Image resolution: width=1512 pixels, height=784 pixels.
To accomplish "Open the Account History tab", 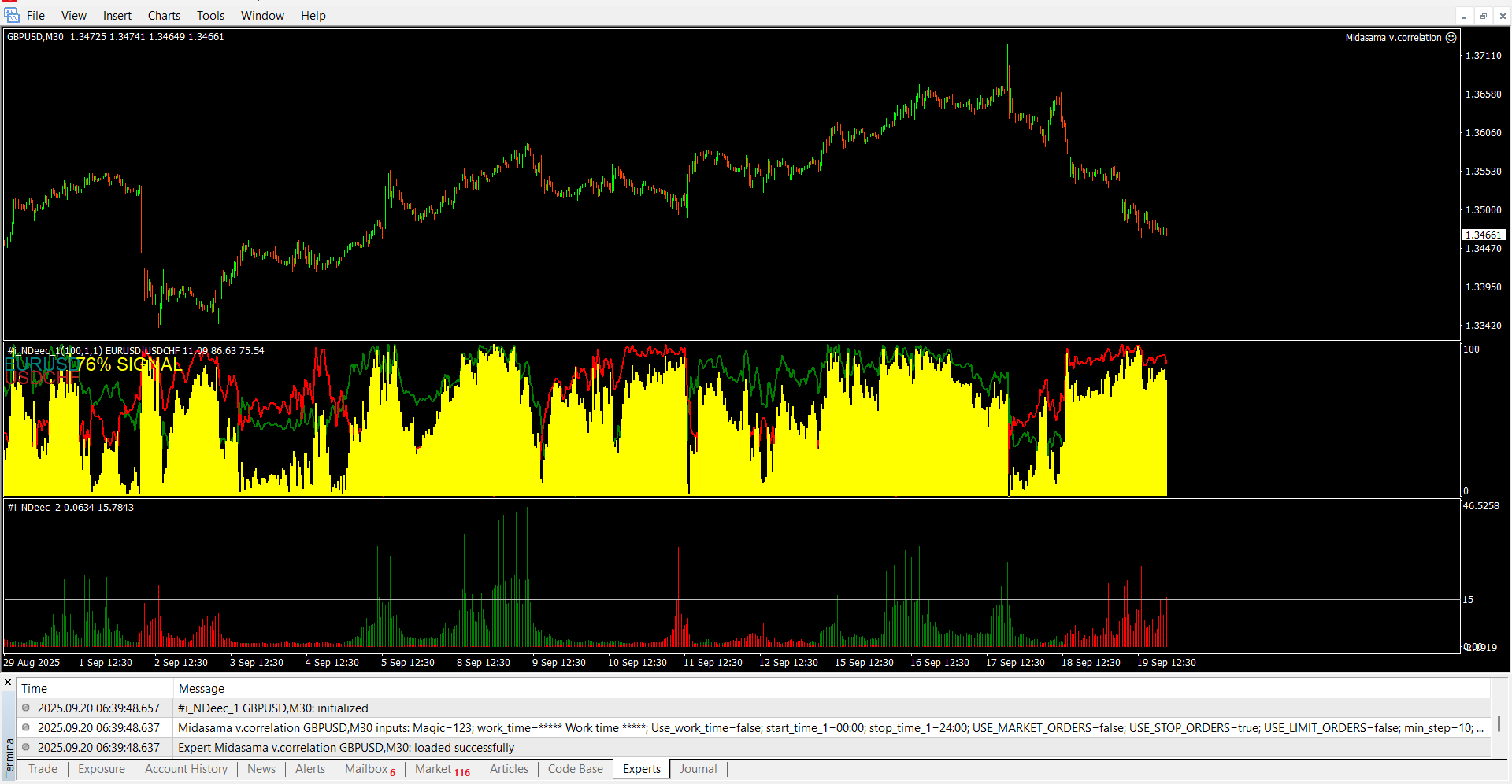I will click(186, 769).
